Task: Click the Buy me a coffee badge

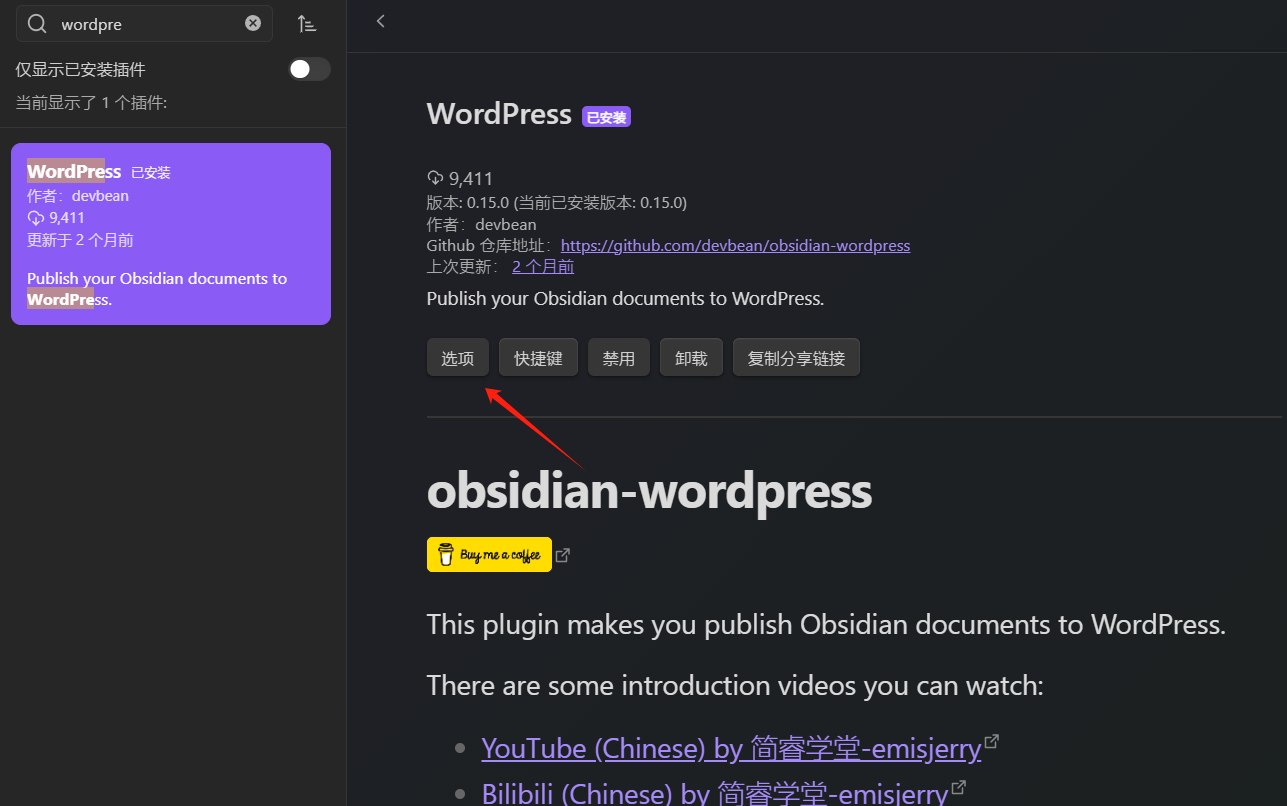Action: click(x=489, y=554)
